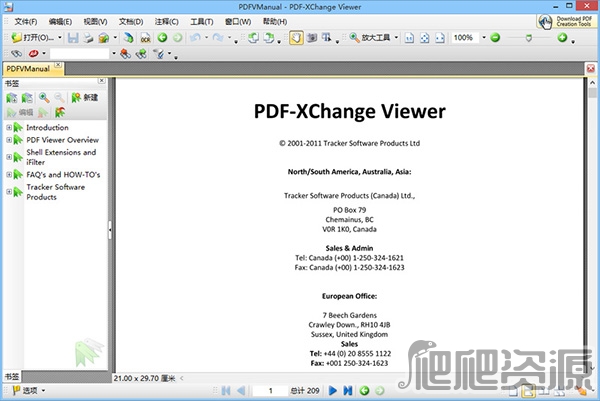Open the zoom percentage dropdown arrow
The image size is (600, 401).
click(484, 37)
